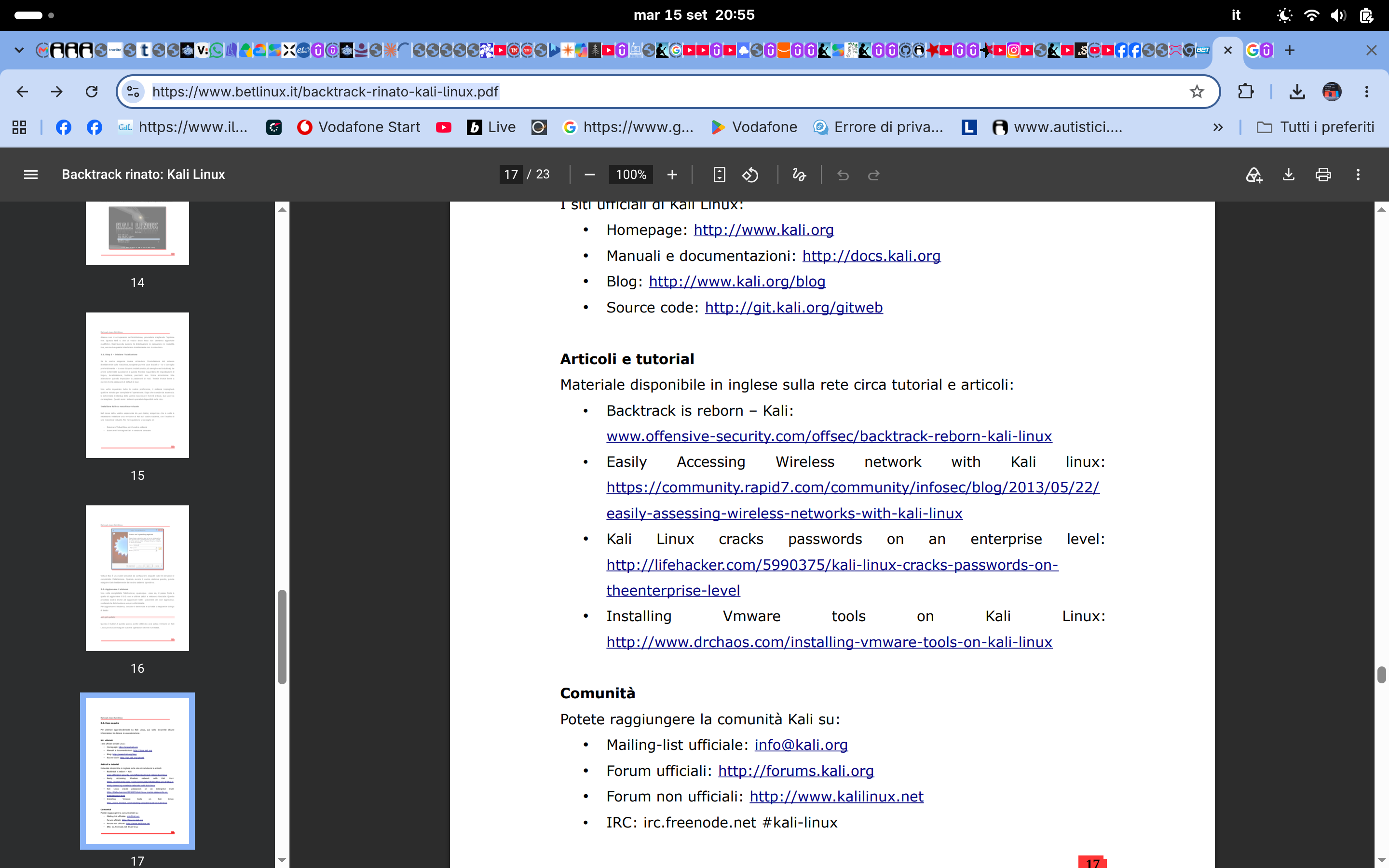Viewport: 1389px width, 868px height.
Task: Zoom in with the plus button
Action: coord(672,175)
